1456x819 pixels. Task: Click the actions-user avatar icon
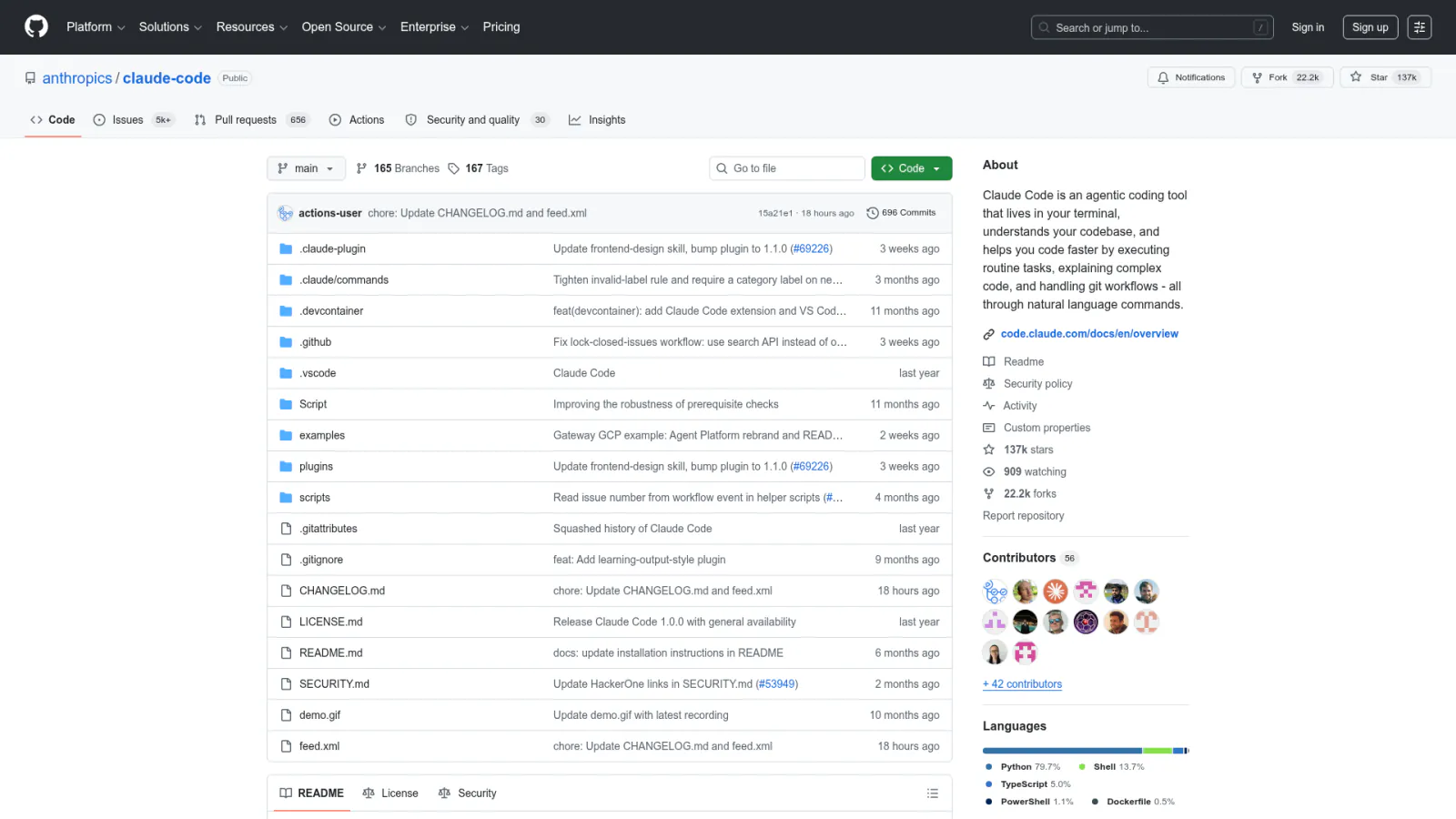point(285,213)
